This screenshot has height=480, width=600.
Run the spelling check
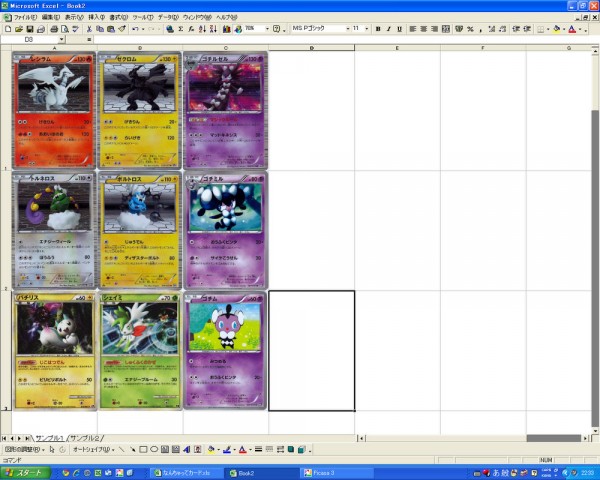tap(75, 29)
